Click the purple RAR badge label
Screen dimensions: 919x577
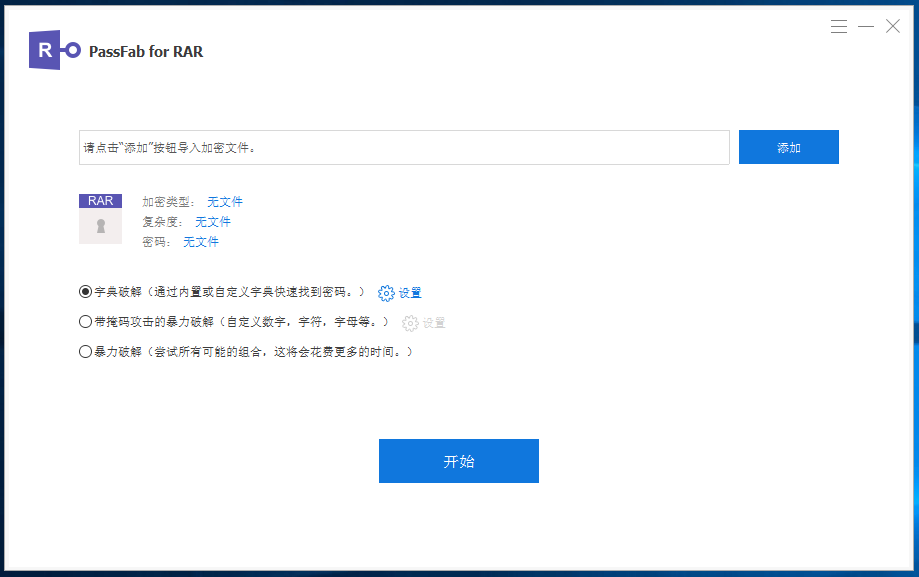tap(100, 201)
